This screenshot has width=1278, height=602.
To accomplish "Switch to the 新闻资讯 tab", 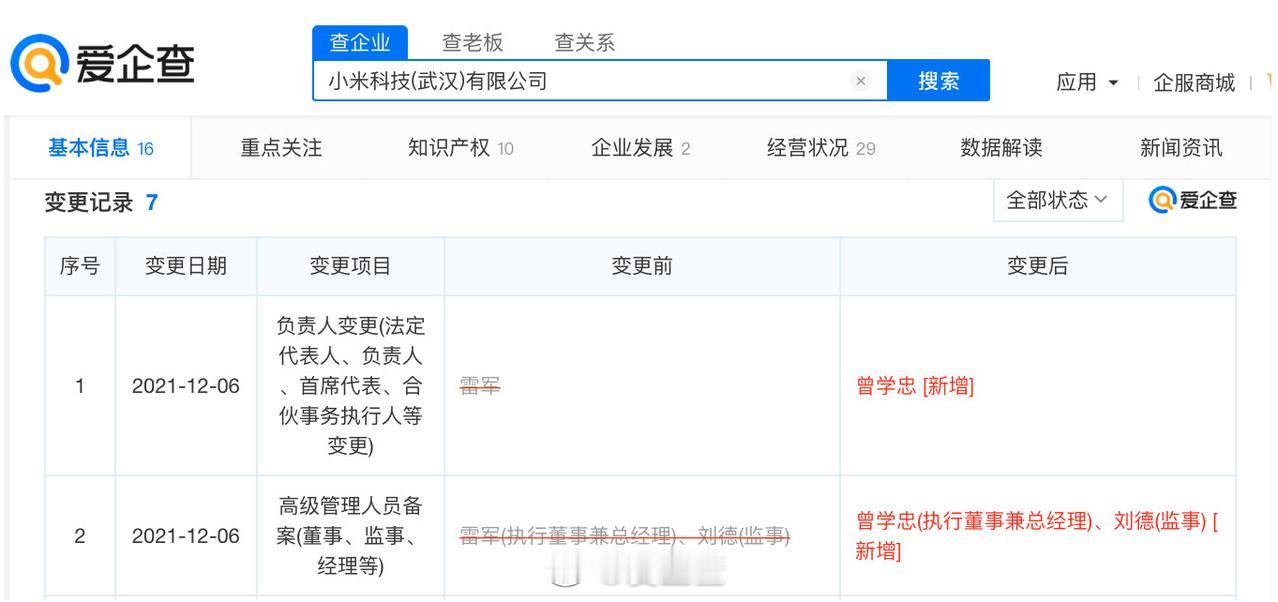I will [1181, 148].
